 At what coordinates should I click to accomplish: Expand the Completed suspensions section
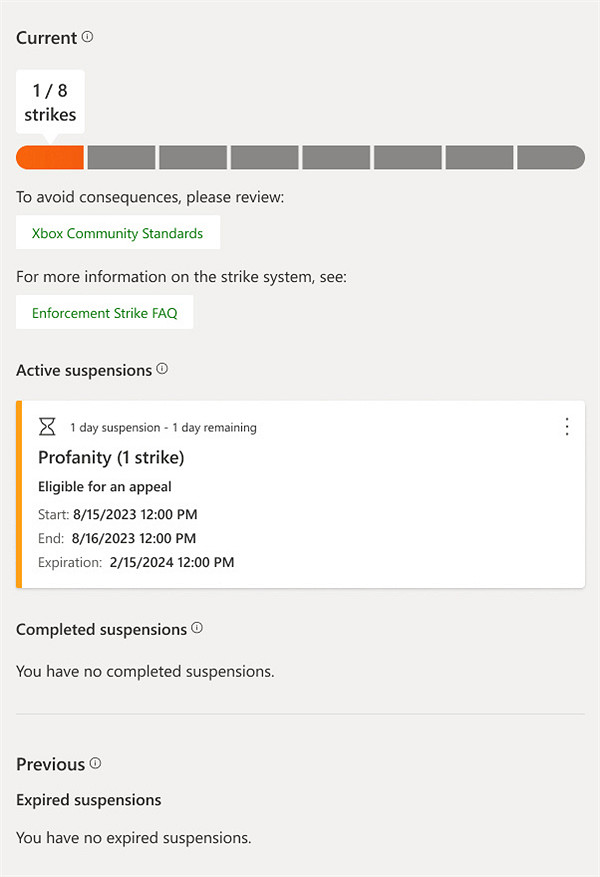[101, 629]
